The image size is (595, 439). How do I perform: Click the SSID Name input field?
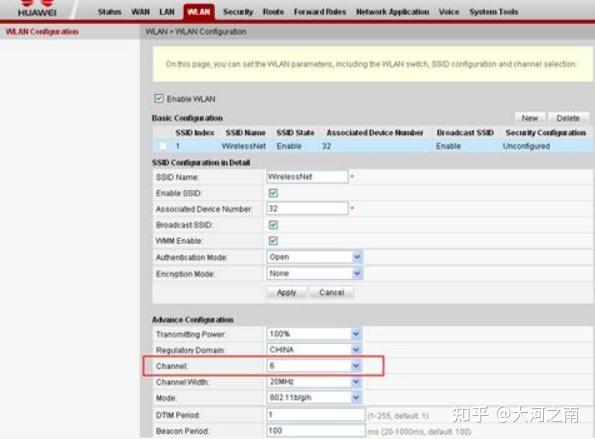pos(307,177)
